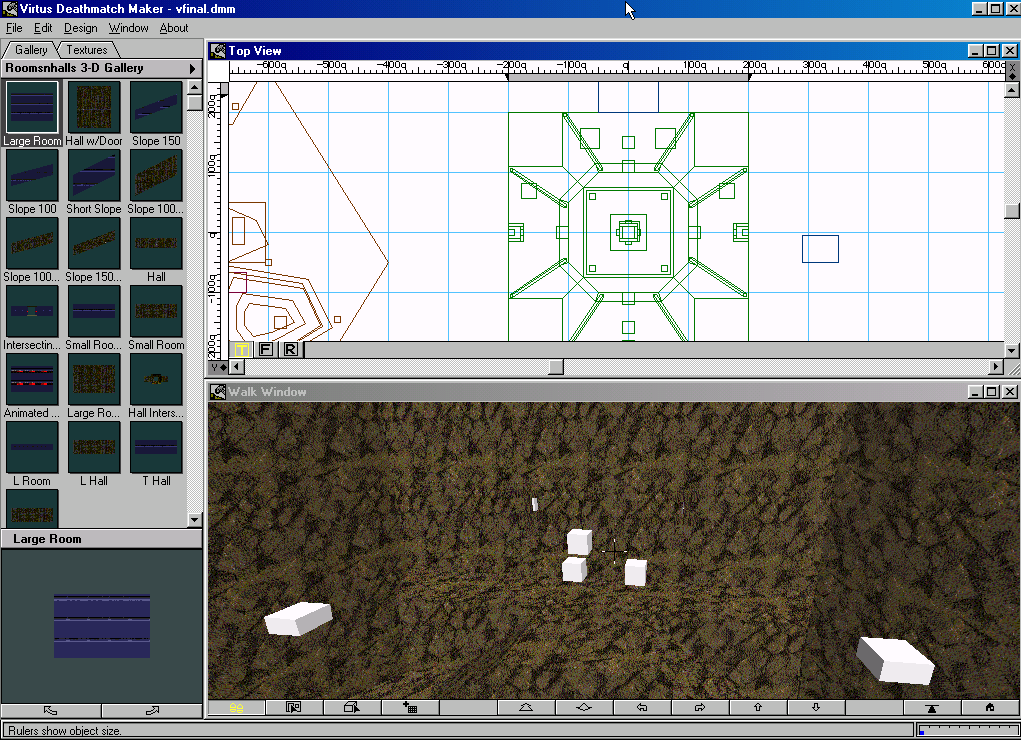Minimize the Top View window

coord(975,51)
